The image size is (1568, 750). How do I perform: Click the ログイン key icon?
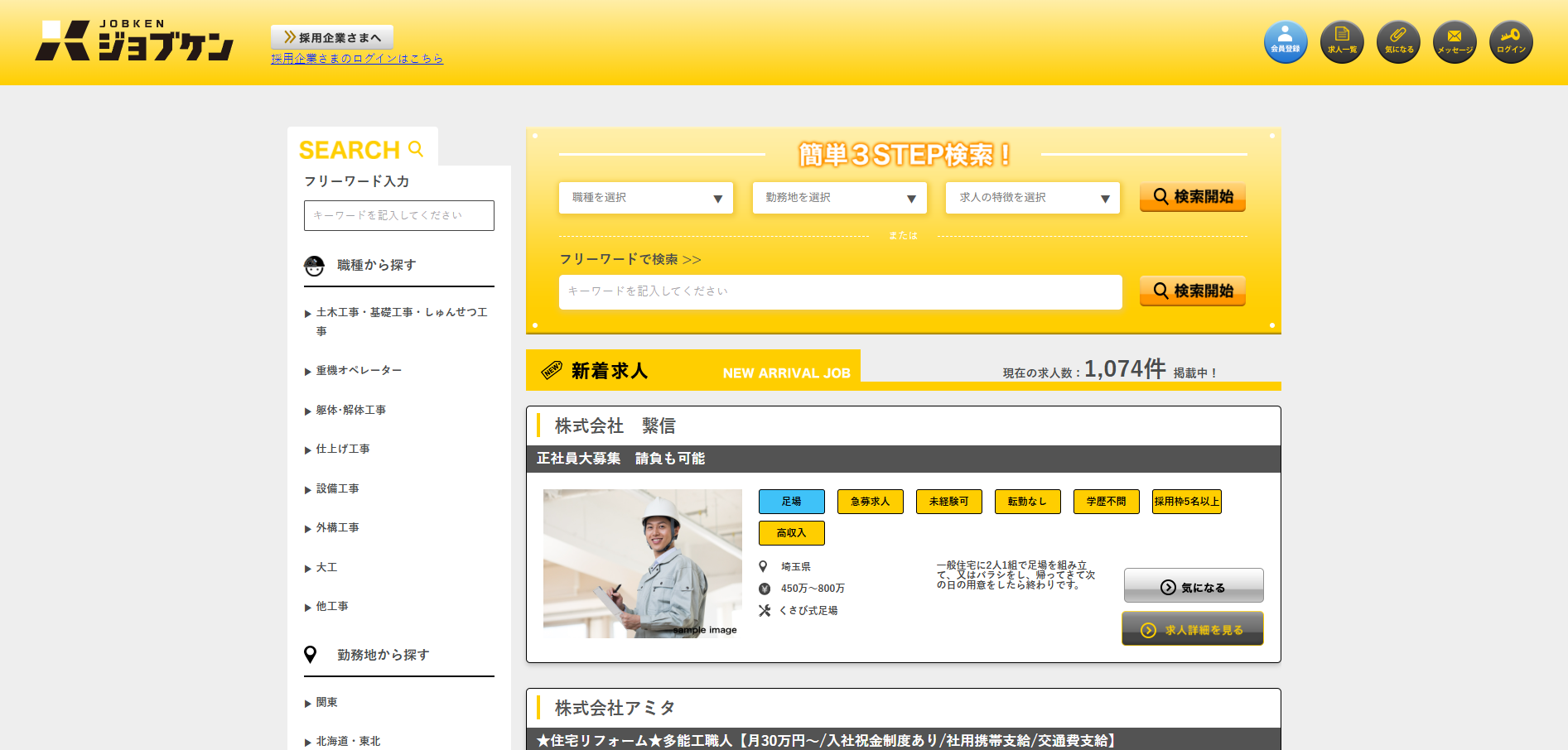(x=1511, y=42)
